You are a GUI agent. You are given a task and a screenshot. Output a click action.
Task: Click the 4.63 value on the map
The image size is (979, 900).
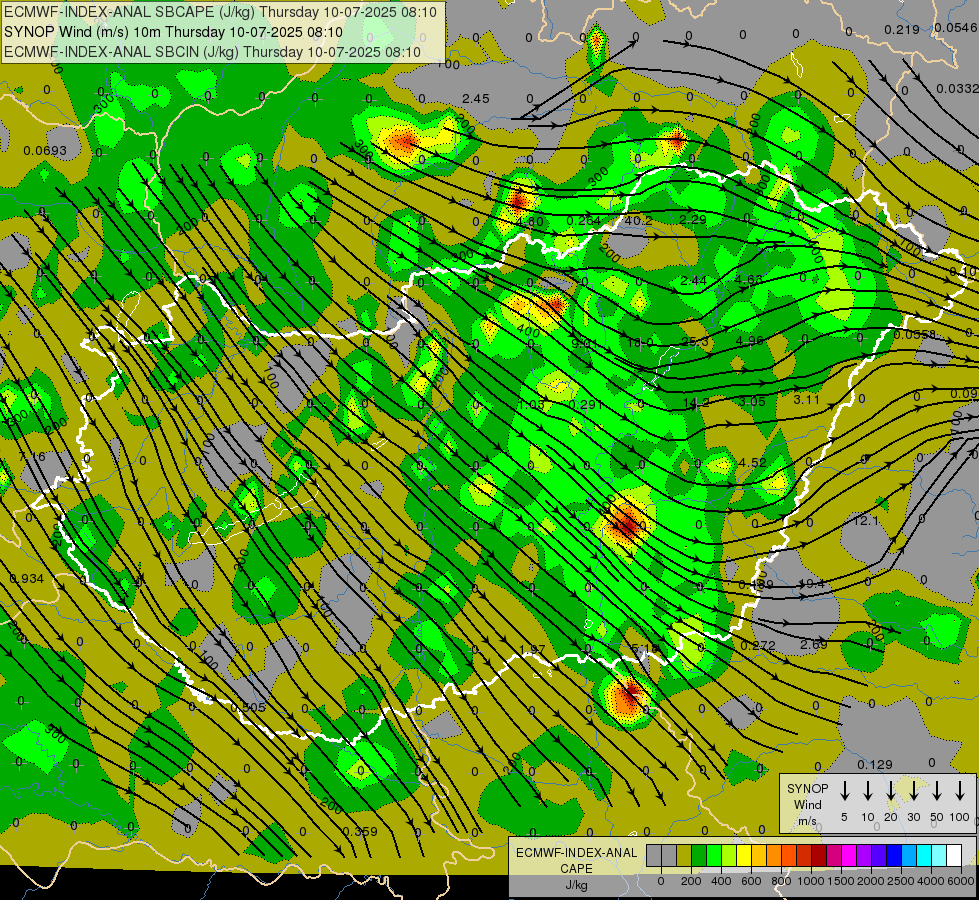pyautogui.click(x=749, y=279)
